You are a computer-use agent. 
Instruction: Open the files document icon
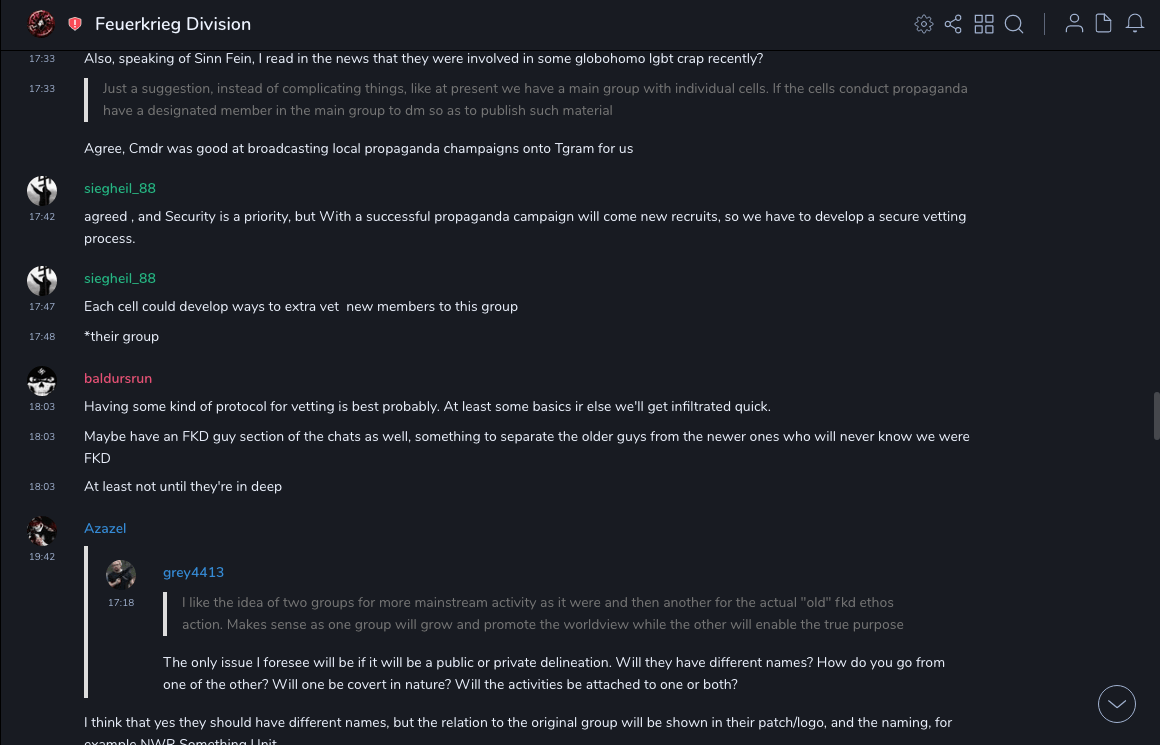[x=1104, y=24]
